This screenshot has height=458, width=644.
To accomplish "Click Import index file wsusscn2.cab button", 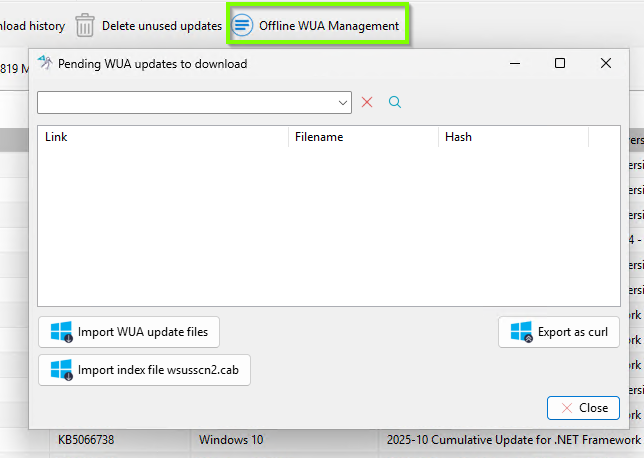I will [144, 370].
